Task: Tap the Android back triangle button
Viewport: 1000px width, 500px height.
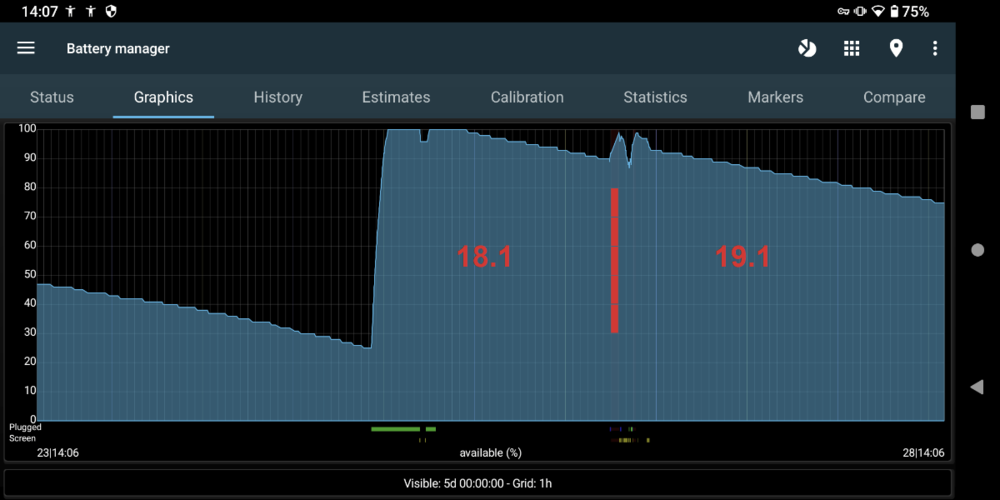Action: [x=976, y=387]
